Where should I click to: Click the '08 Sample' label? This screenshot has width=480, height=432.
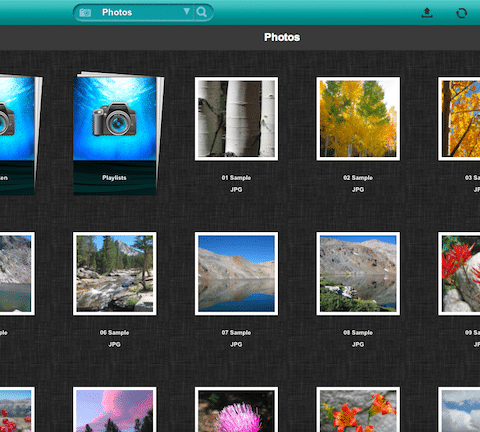tap(358, 333)
